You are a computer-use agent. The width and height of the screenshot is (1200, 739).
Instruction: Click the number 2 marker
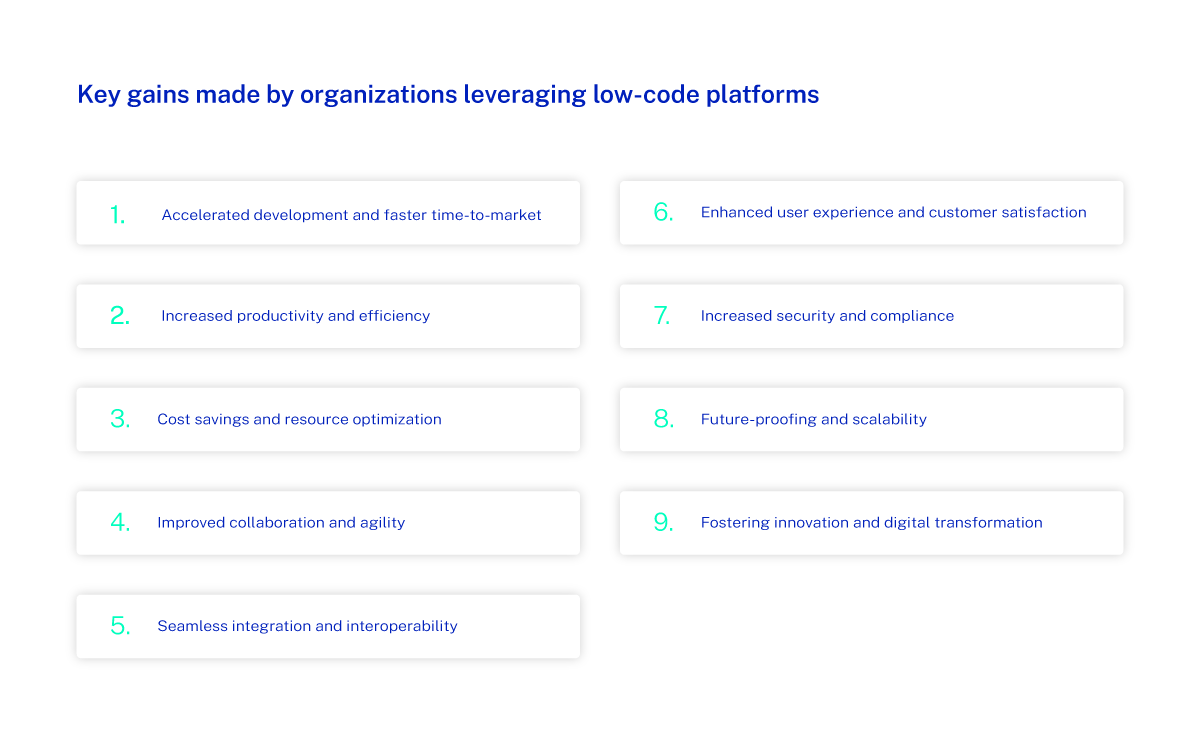point(119,316)
